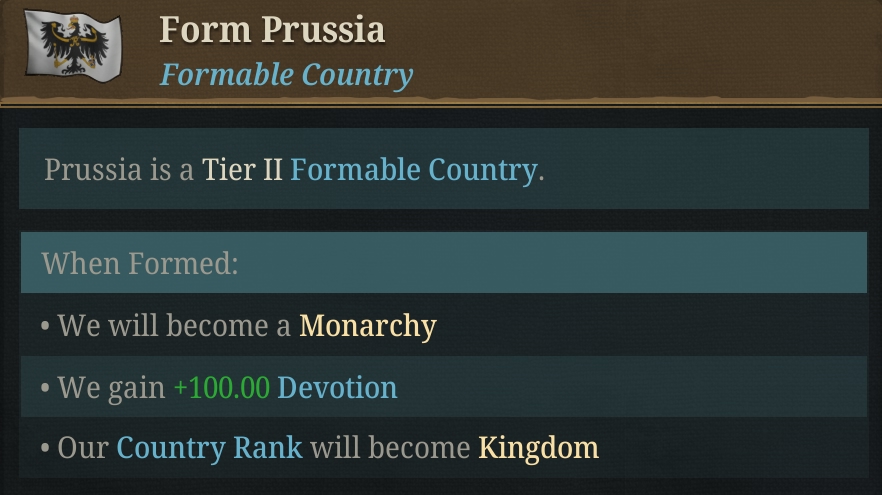Click the We gain text
Viewport: 882px width, 495px height.
click(x=111, y=388)
